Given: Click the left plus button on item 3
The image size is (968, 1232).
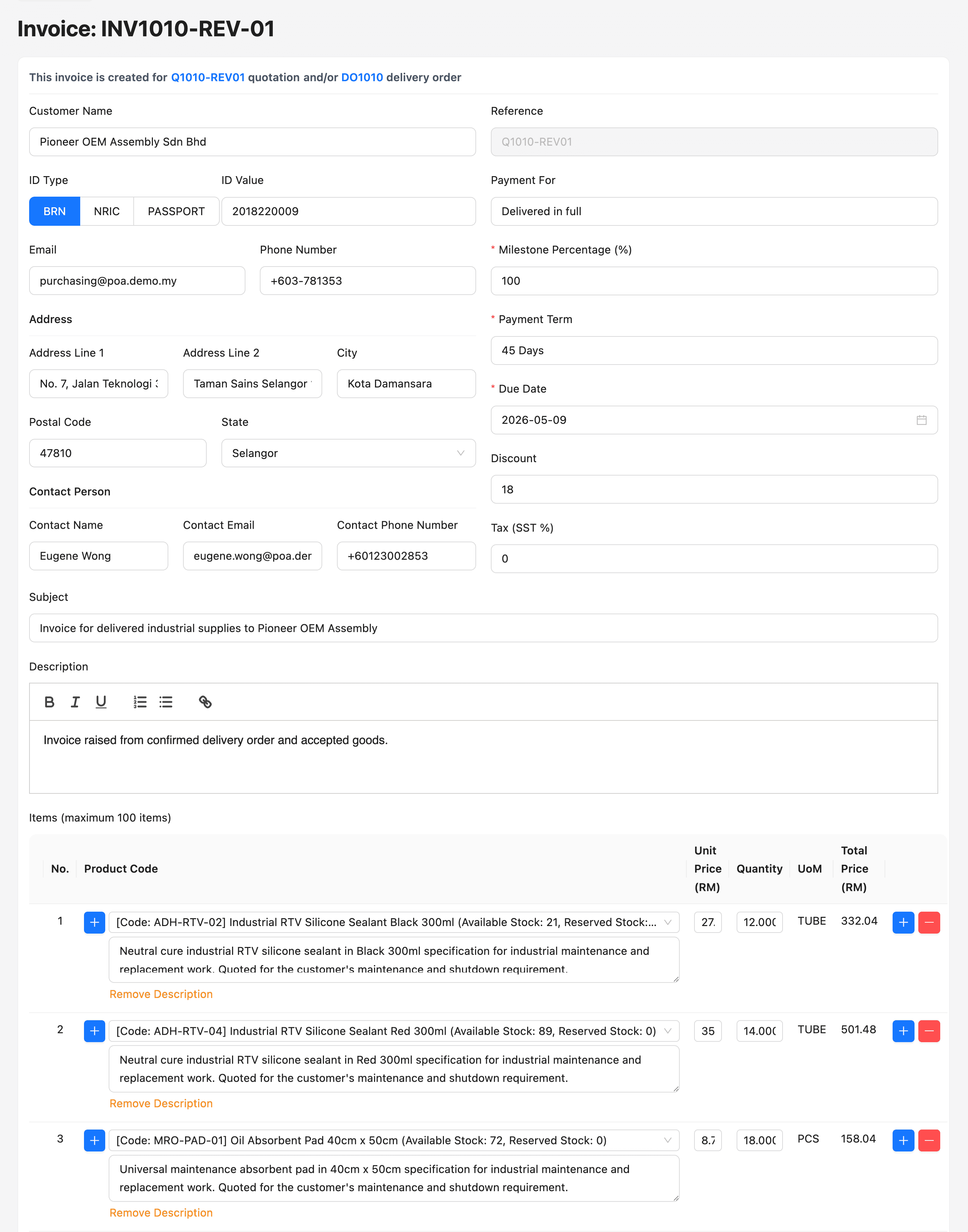Looking at the screenshot, I should 94,1140.
